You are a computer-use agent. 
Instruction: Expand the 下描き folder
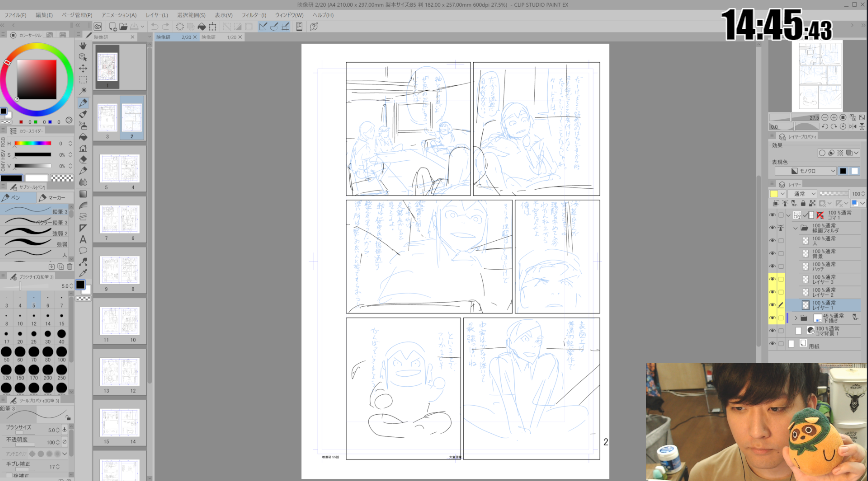pyautogui.click(x=795, y=318)
